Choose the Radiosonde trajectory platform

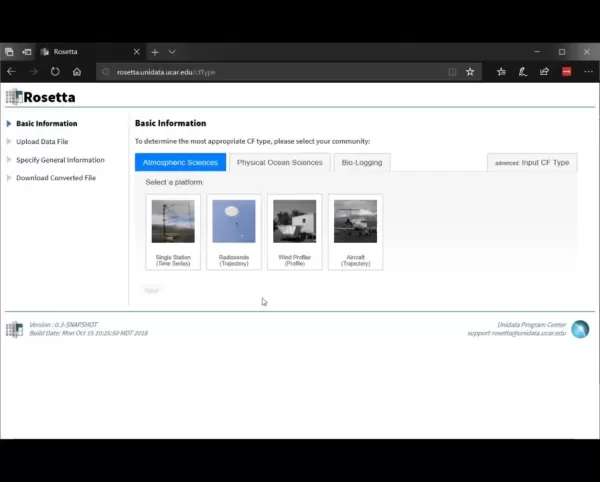coord(234,232)
